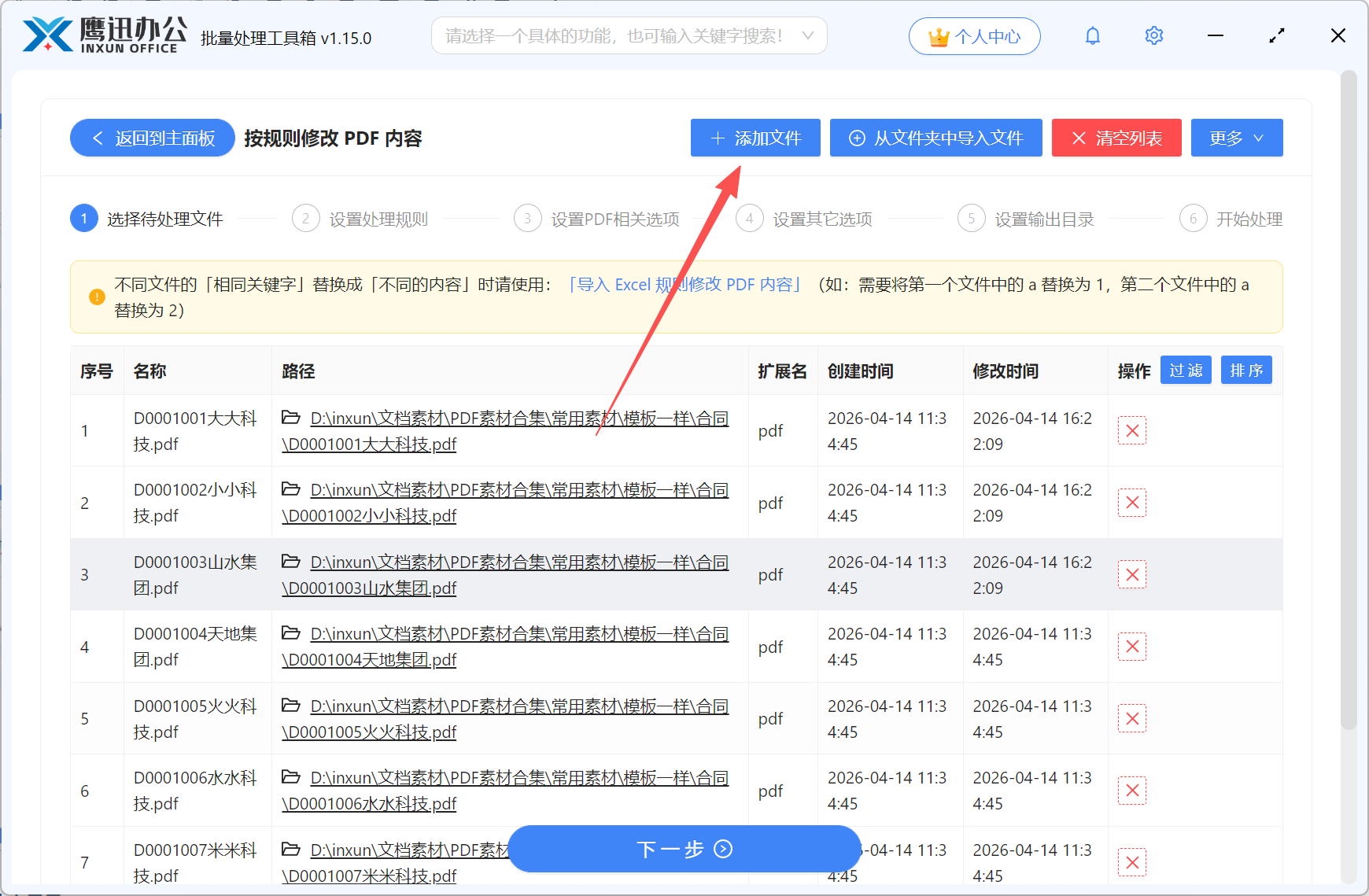1369x896 pixels.
Task: Expand the 更多 menu
Action: coord(1236,138)
